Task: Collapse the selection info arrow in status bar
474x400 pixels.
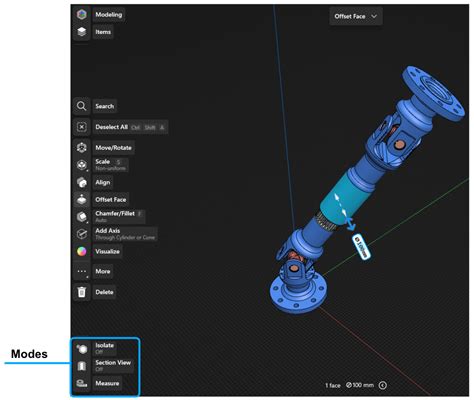Action: click(x=383, y=385)
